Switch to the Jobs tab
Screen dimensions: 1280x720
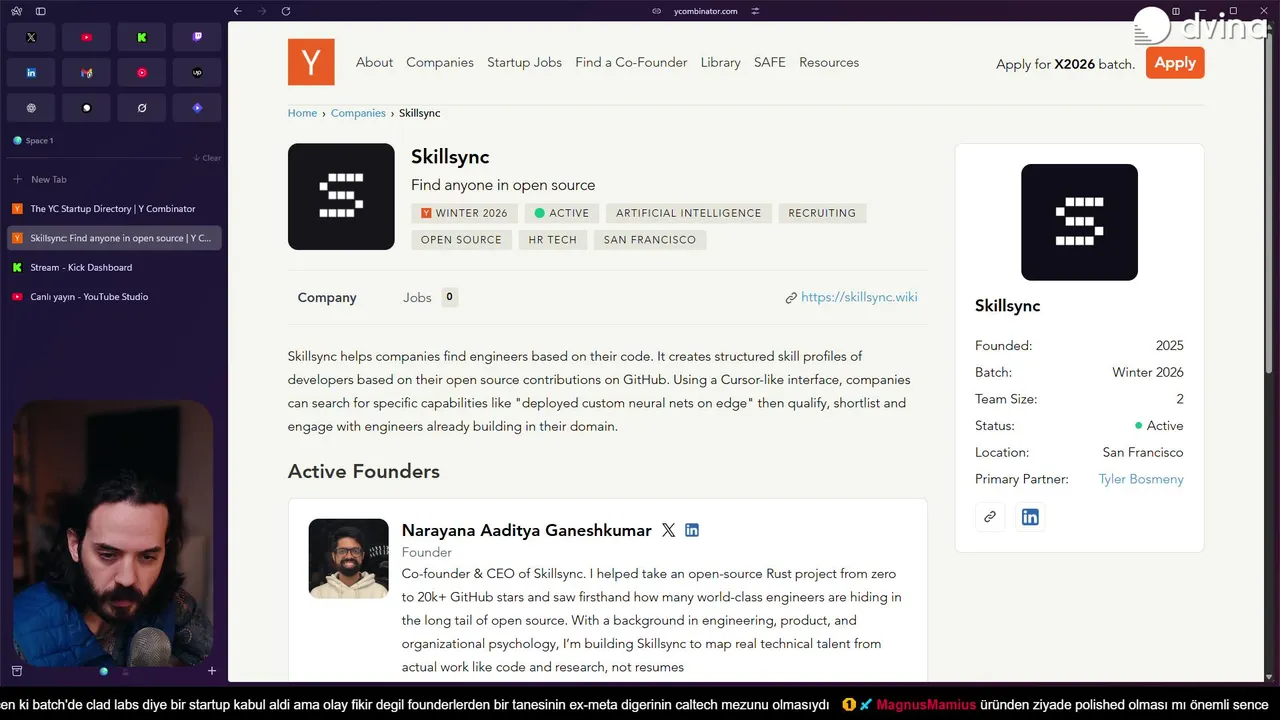417,298
